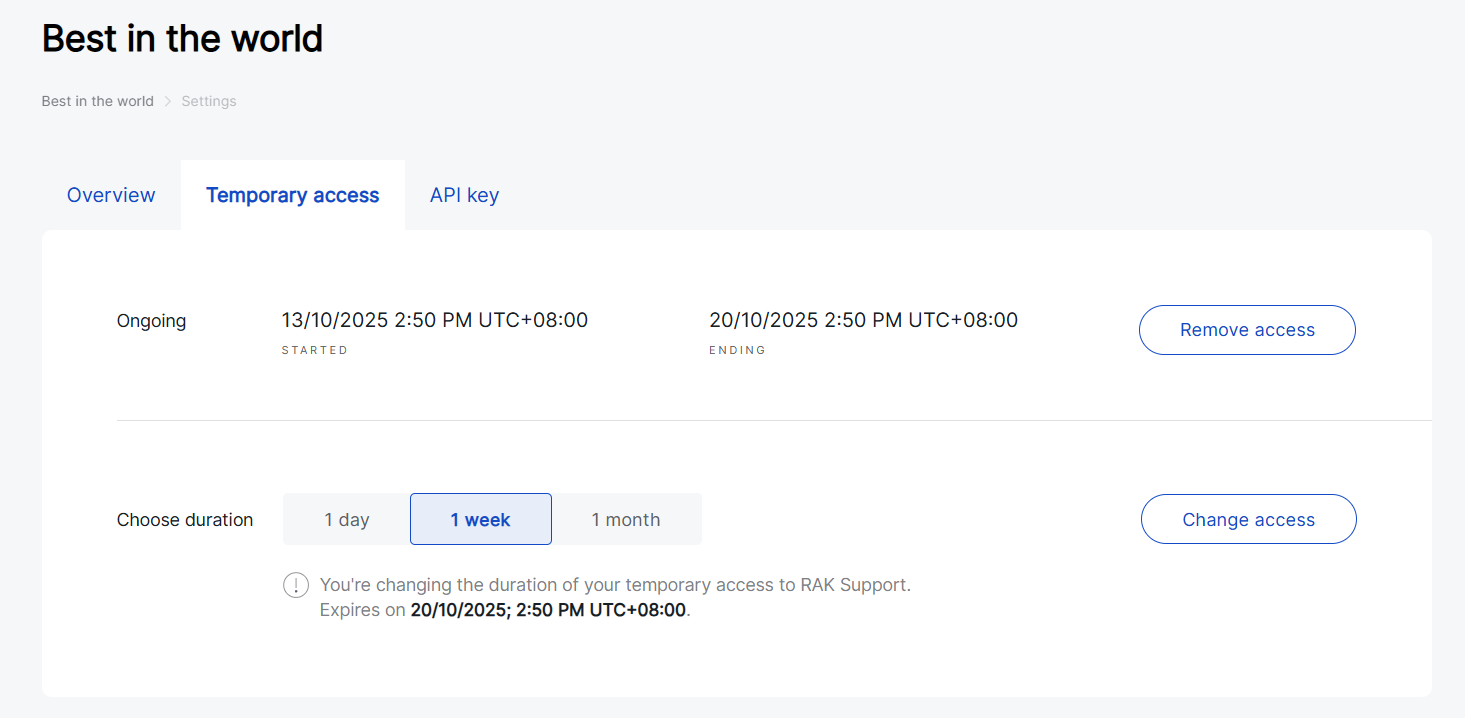Click the Settings breadcrumb item

tap(209, 101)
